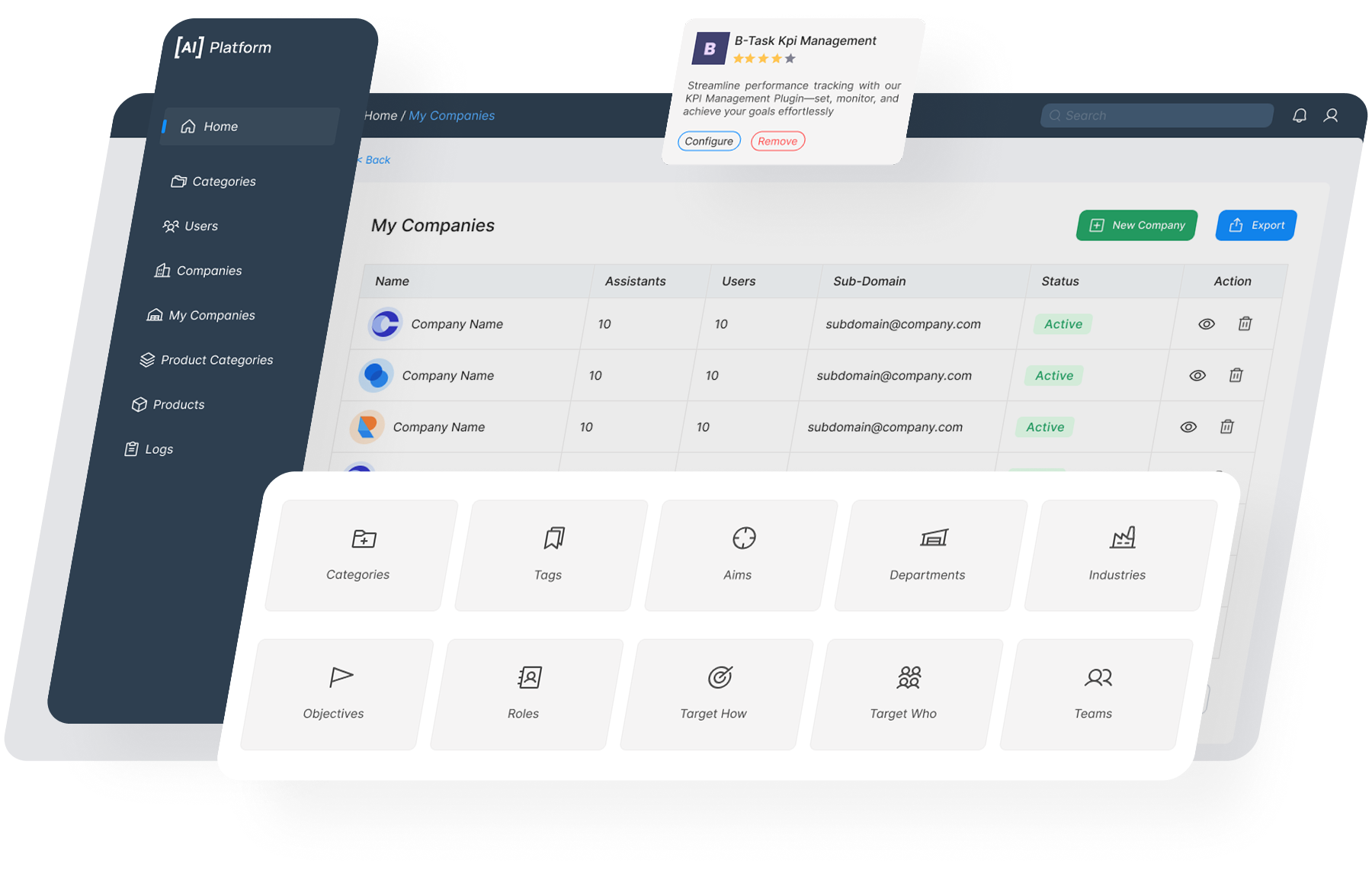Click the New Company button
Image resolution: width=1372 pixels, height=877 pixels.
1137,225
